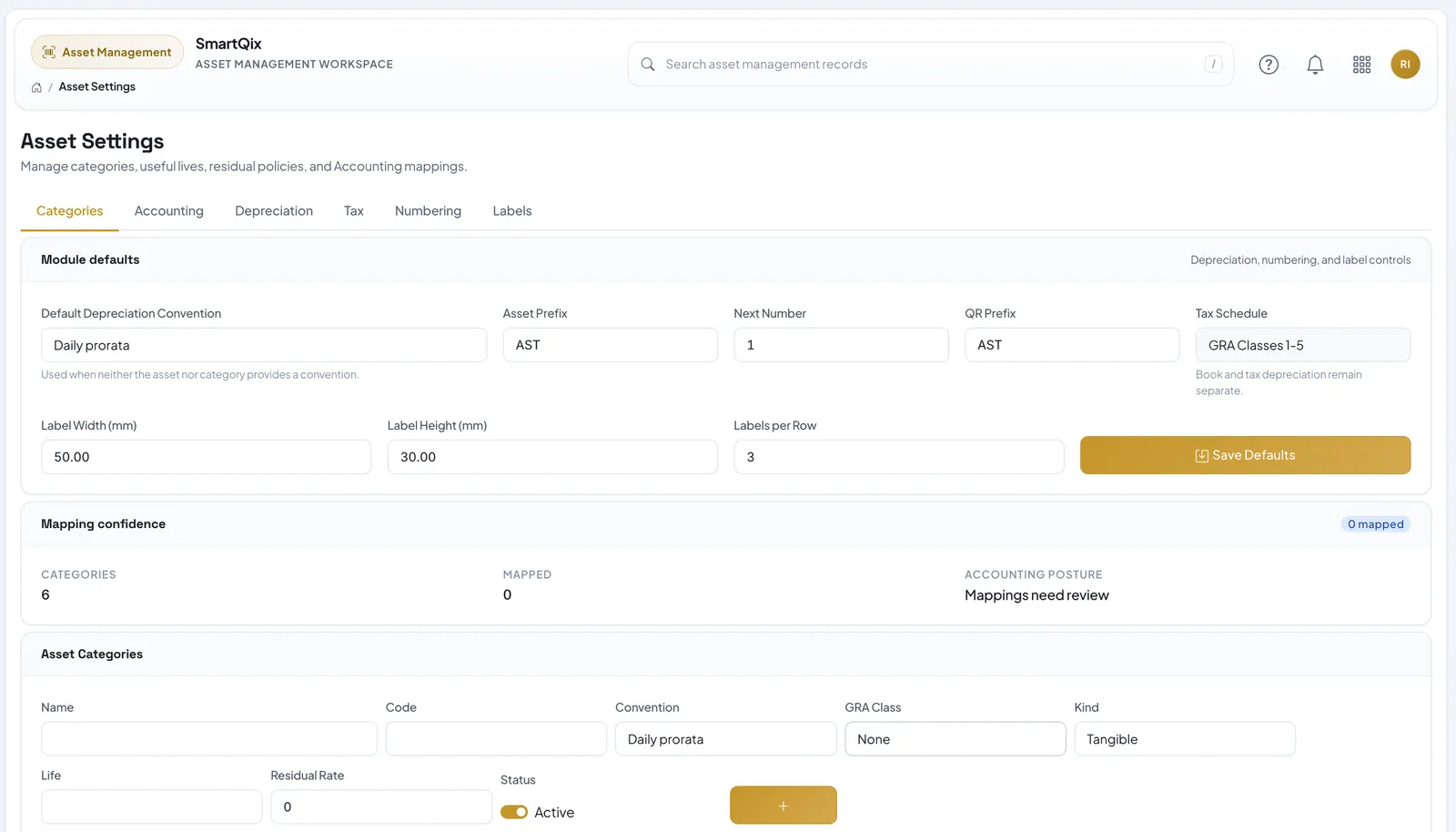Open Default Depreciation Convention dropdown
This screenshot has width=1456, height=832.
[264, 345]
